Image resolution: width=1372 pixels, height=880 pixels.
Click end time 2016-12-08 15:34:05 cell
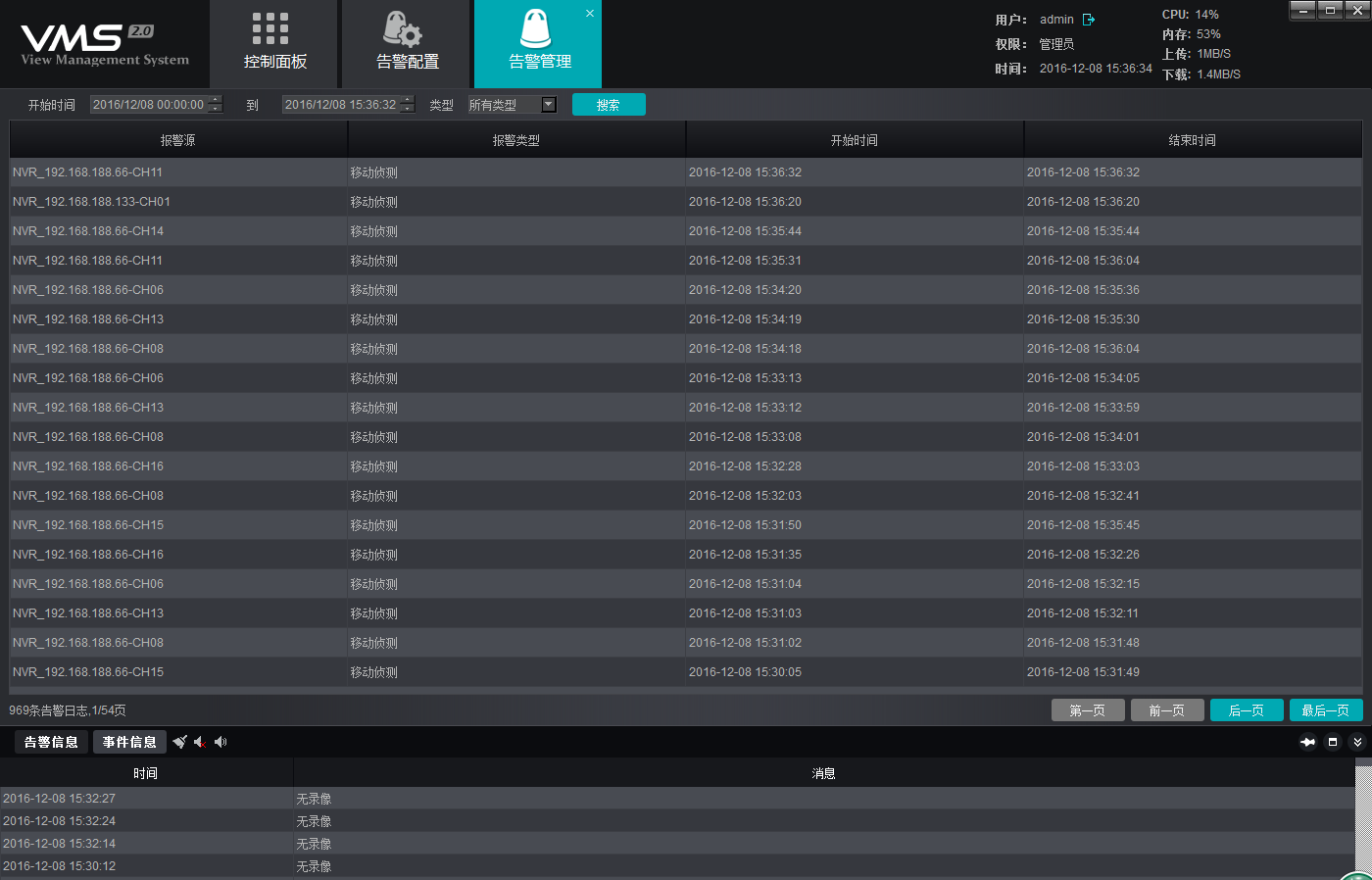pos(1193,378)
